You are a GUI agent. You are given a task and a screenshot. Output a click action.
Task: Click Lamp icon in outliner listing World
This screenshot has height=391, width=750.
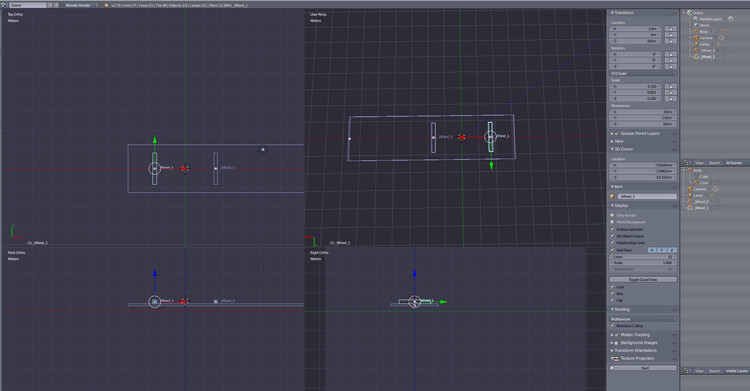point(696,44)
